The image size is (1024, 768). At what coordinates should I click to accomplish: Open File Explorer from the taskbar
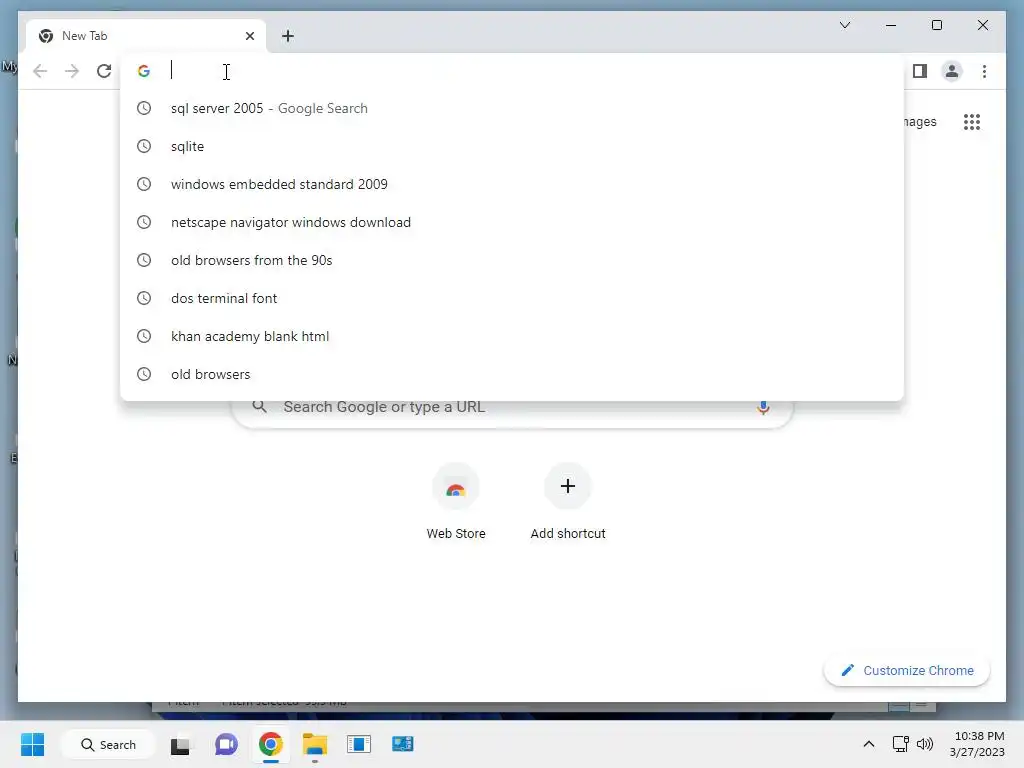click(x=315, y=744)
